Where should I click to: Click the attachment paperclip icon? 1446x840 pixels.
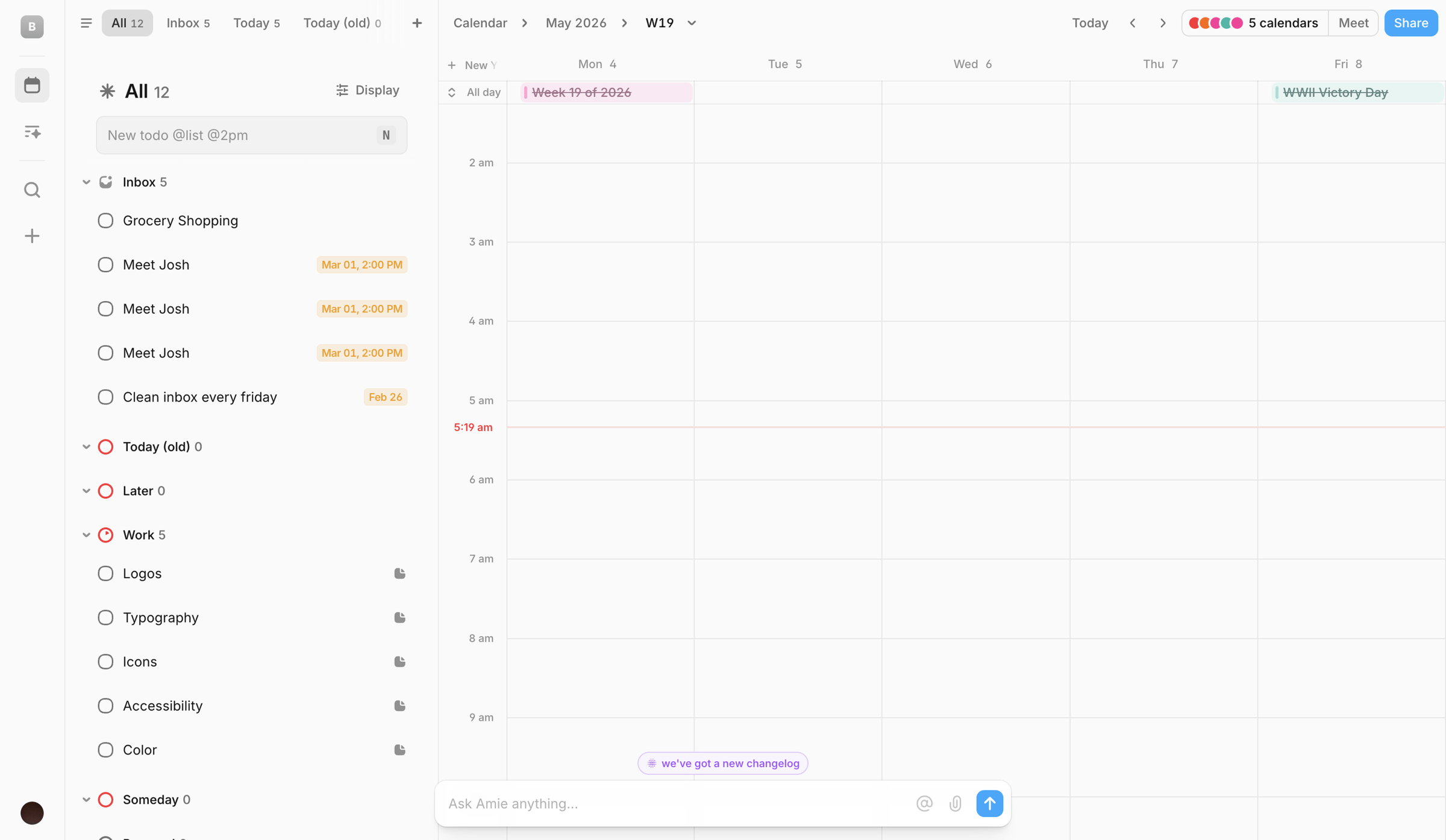(956, 803)
